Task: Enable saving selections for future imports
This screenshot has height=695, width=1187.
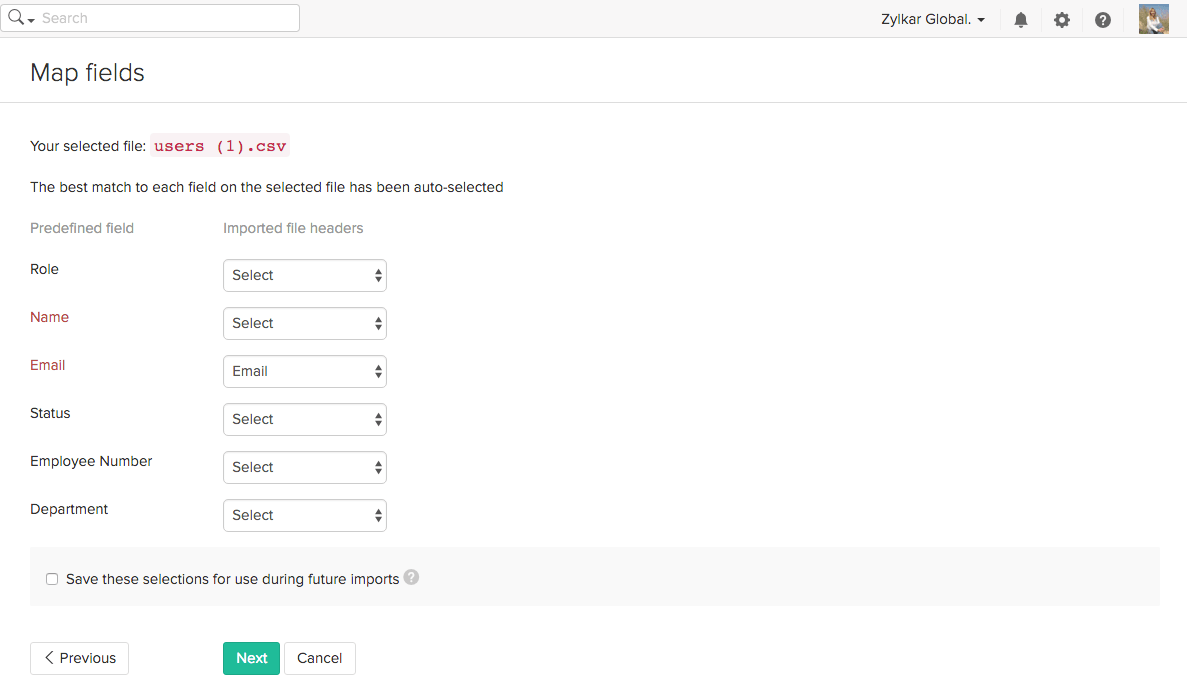Action: pyautogui.click(x=51, y=578)
